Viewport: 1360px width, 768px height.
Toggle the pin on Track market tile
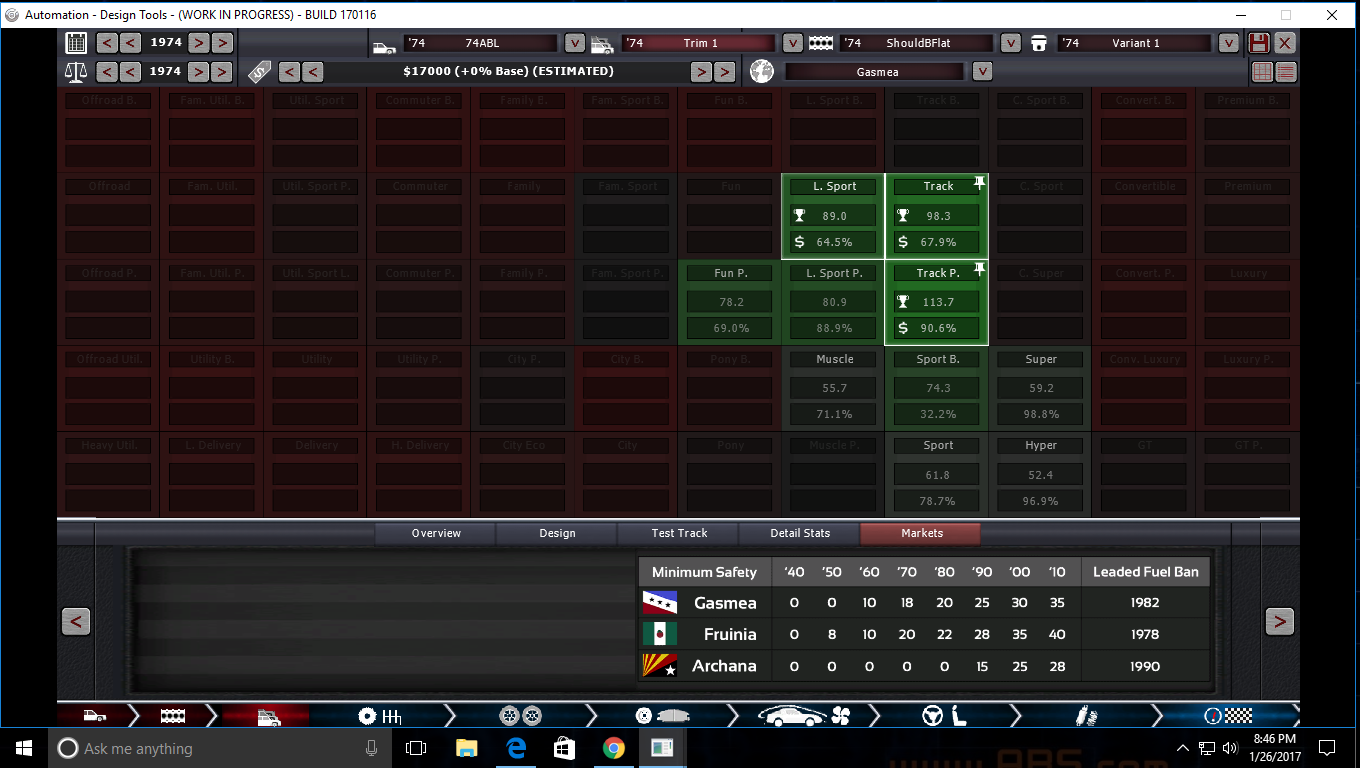pos(979,183)
